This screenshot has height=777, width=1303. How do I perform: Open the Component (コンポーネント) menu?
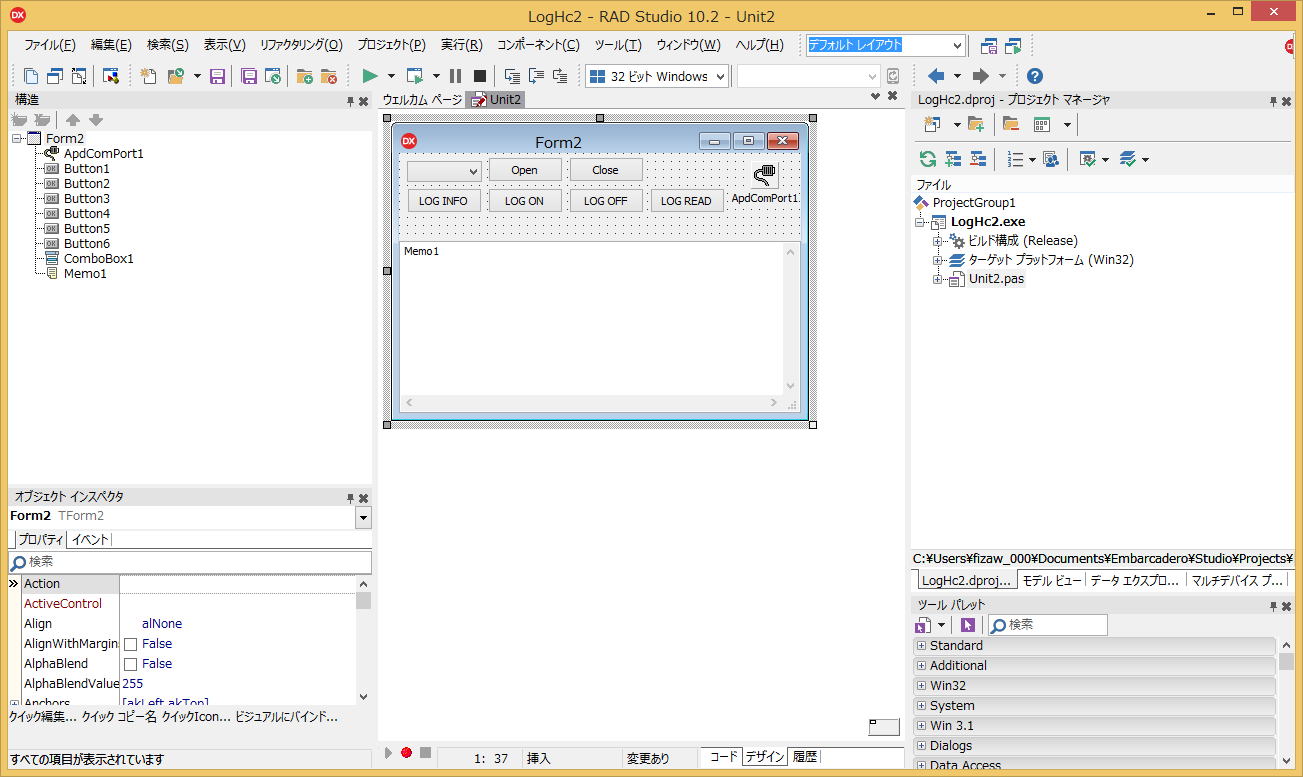pos(538,45)
